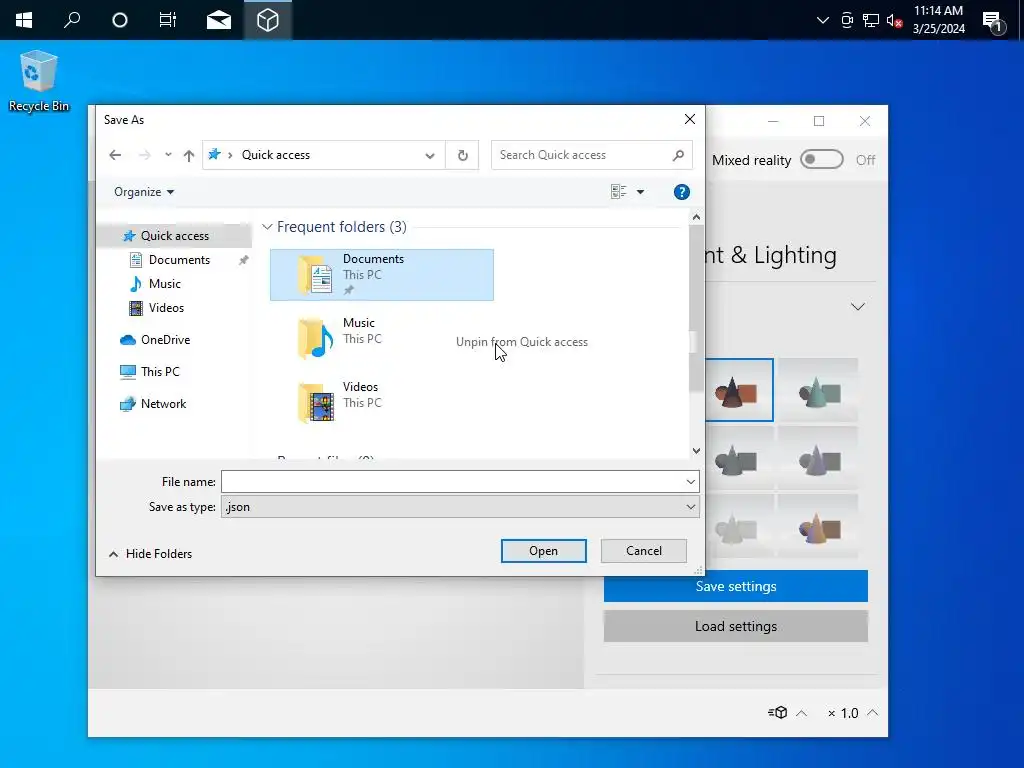
Task: Close the Save As dialog
Action: (690, 119)
